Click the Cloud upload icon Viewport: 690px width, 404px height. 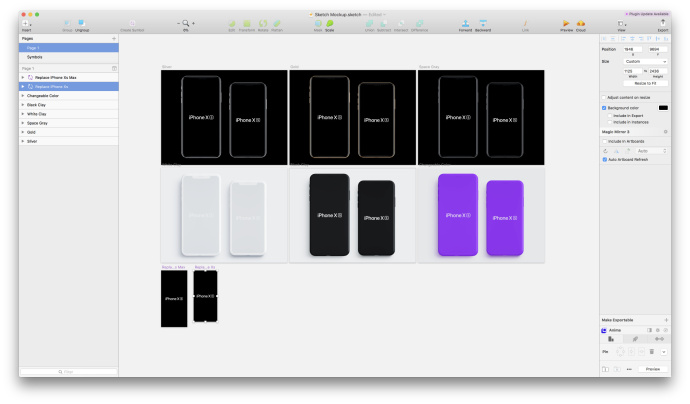[581, 22]
